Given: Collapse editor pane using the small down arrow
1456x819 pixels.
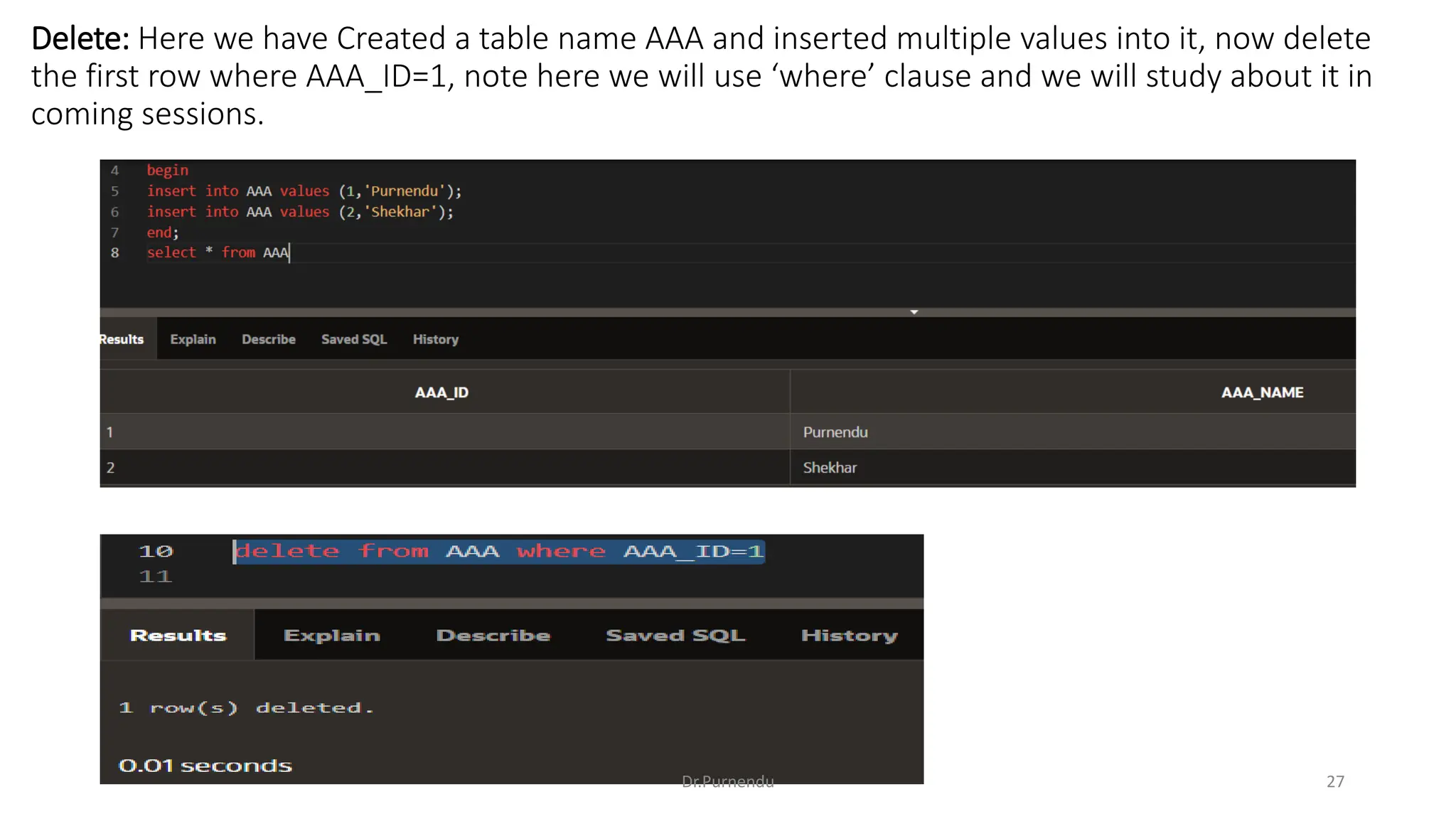Looking at the screenshot, I should [x=914, y=312].
